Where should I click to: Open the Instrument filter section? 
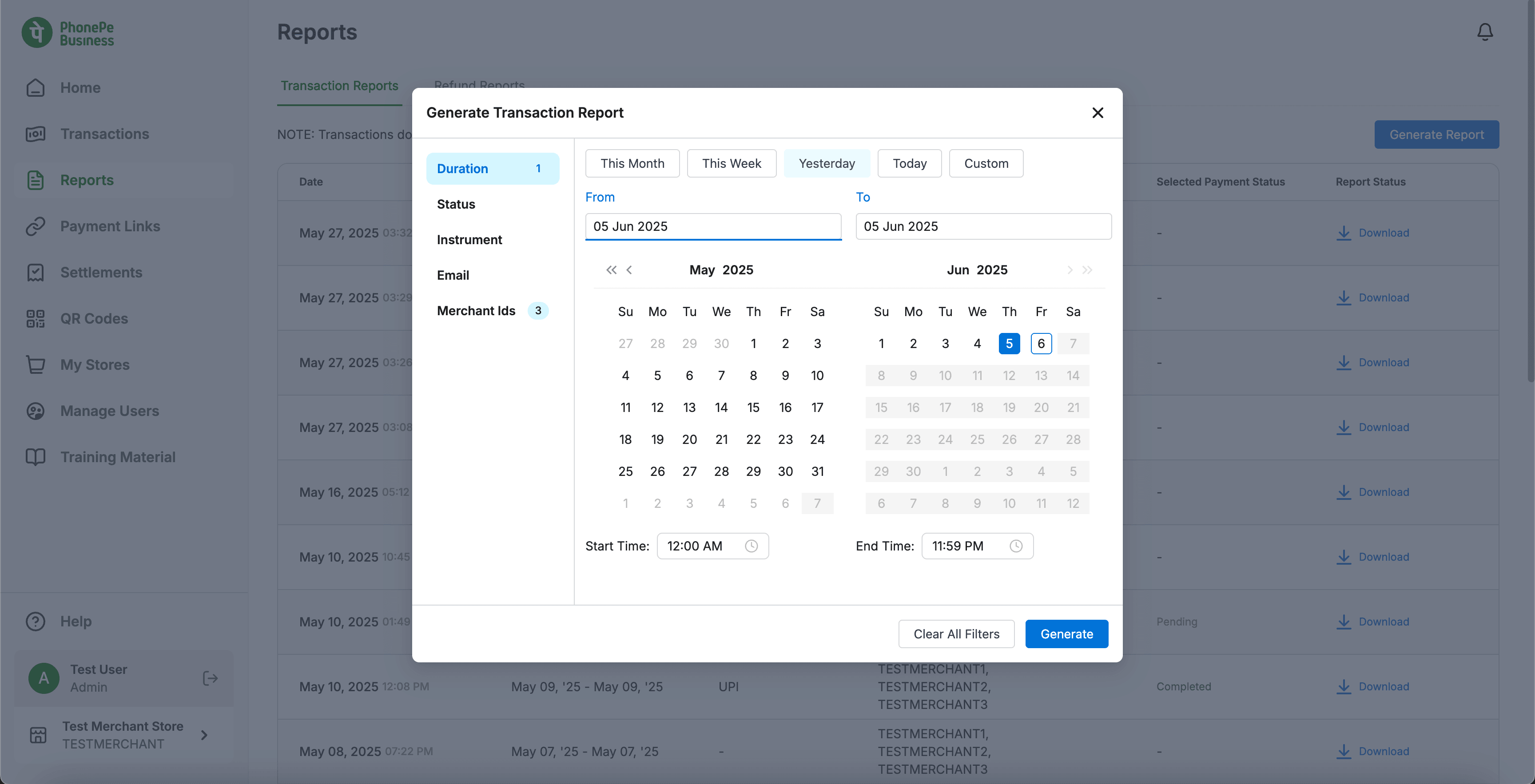pos(492,239)
